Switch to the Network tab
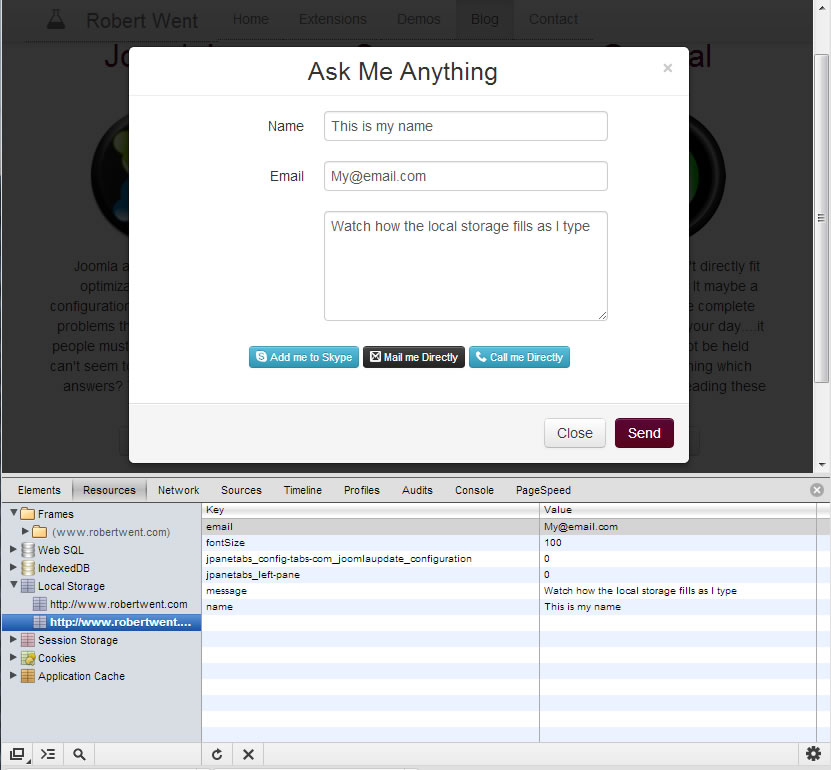The width and height of the screenshot is (831, 770). 178,490
